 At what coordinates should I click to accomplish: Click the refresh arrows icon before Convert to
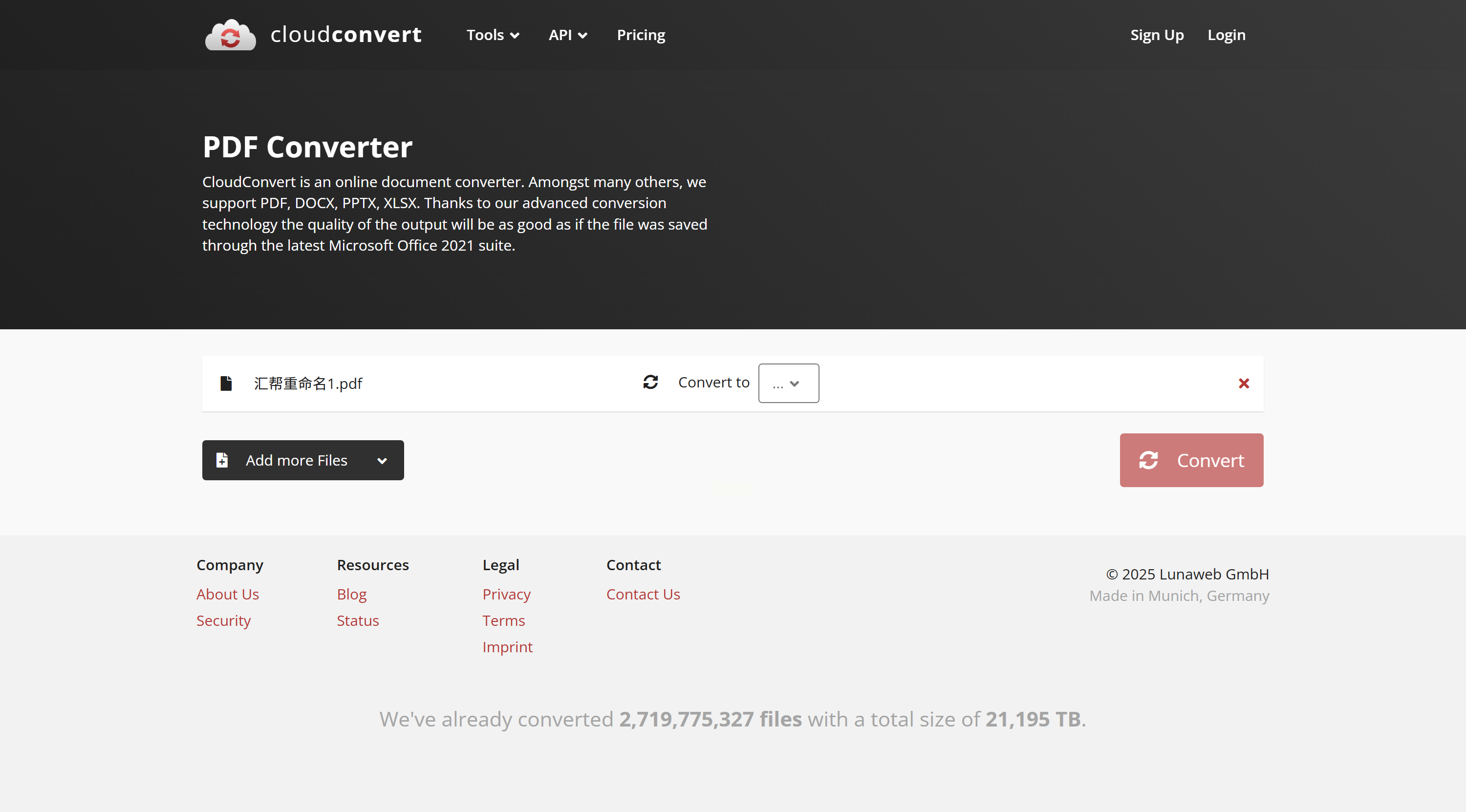tap(650, 382)
